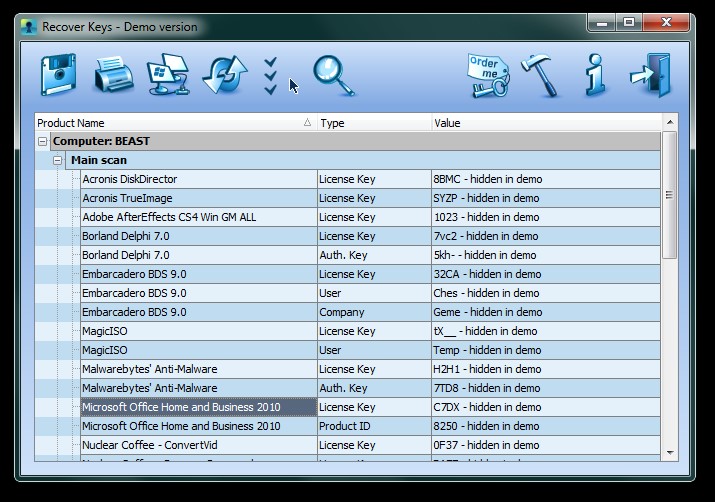Show the About info icon

click(596, 75)
